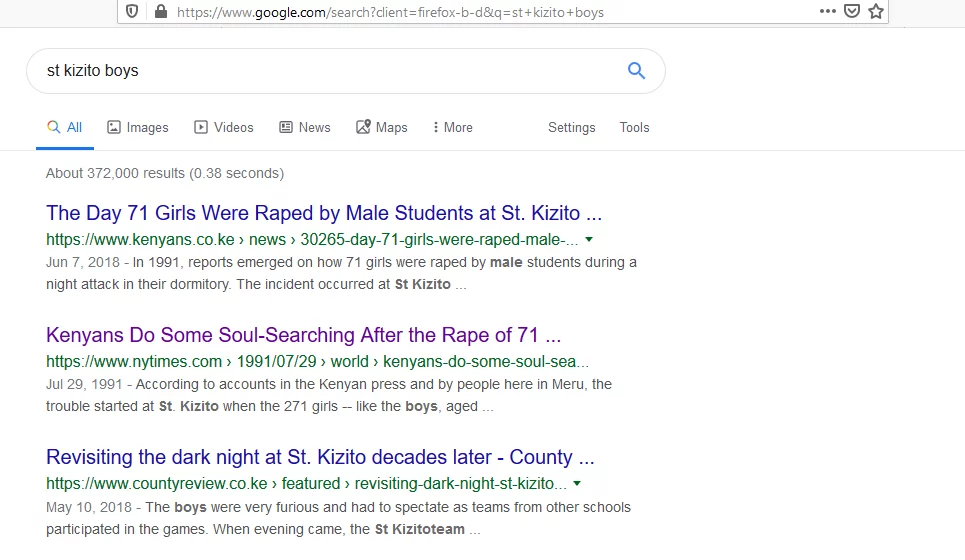Screen dimensions: 965x560
Task: Click the Maps pin icon
Action: click(x=363, y=126)
